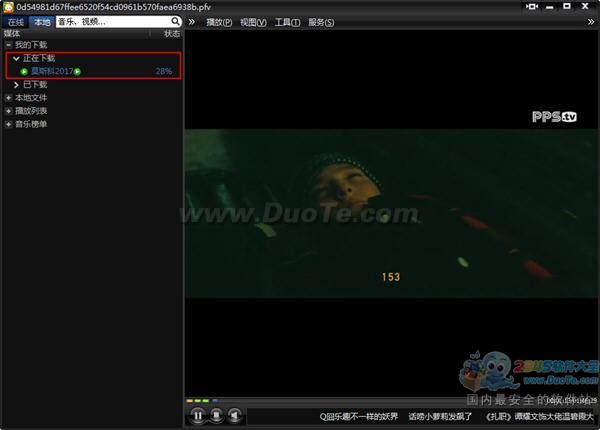The width and height of the screenshot is (600, 430).
Task: Click the PPS app logo in title bar
Action: (8, 7)
